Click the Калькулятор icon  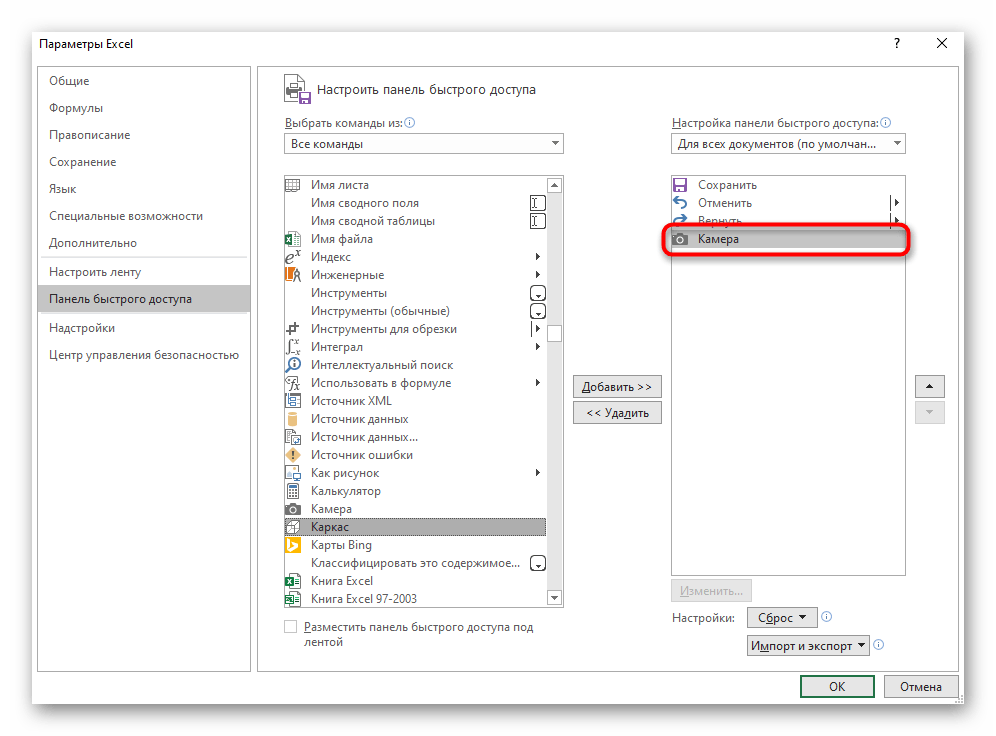pyautogui.click(x=292, y=491)
